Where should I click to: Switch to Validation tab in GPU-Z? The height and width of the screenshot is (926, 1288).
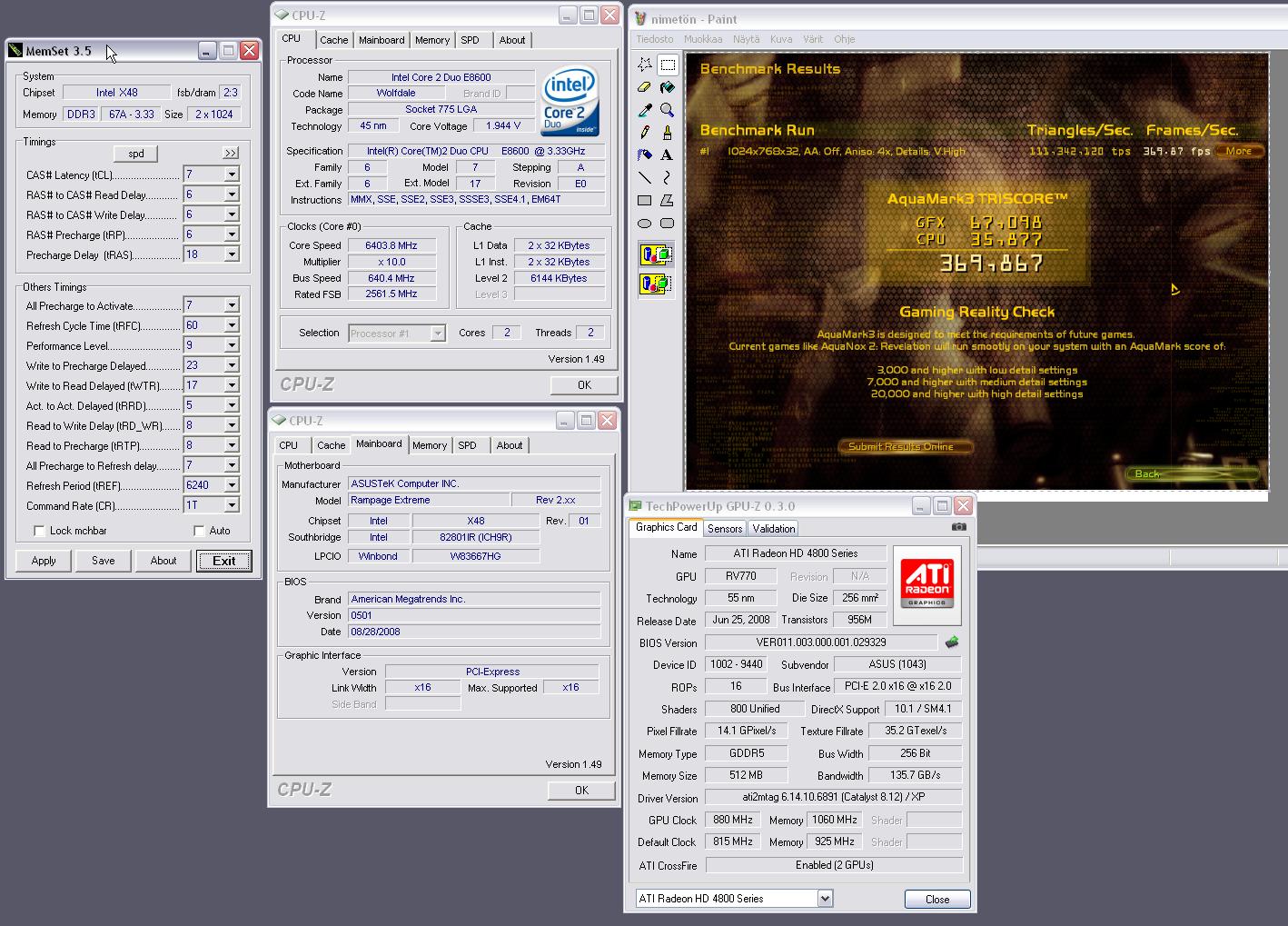pos(774,528)
